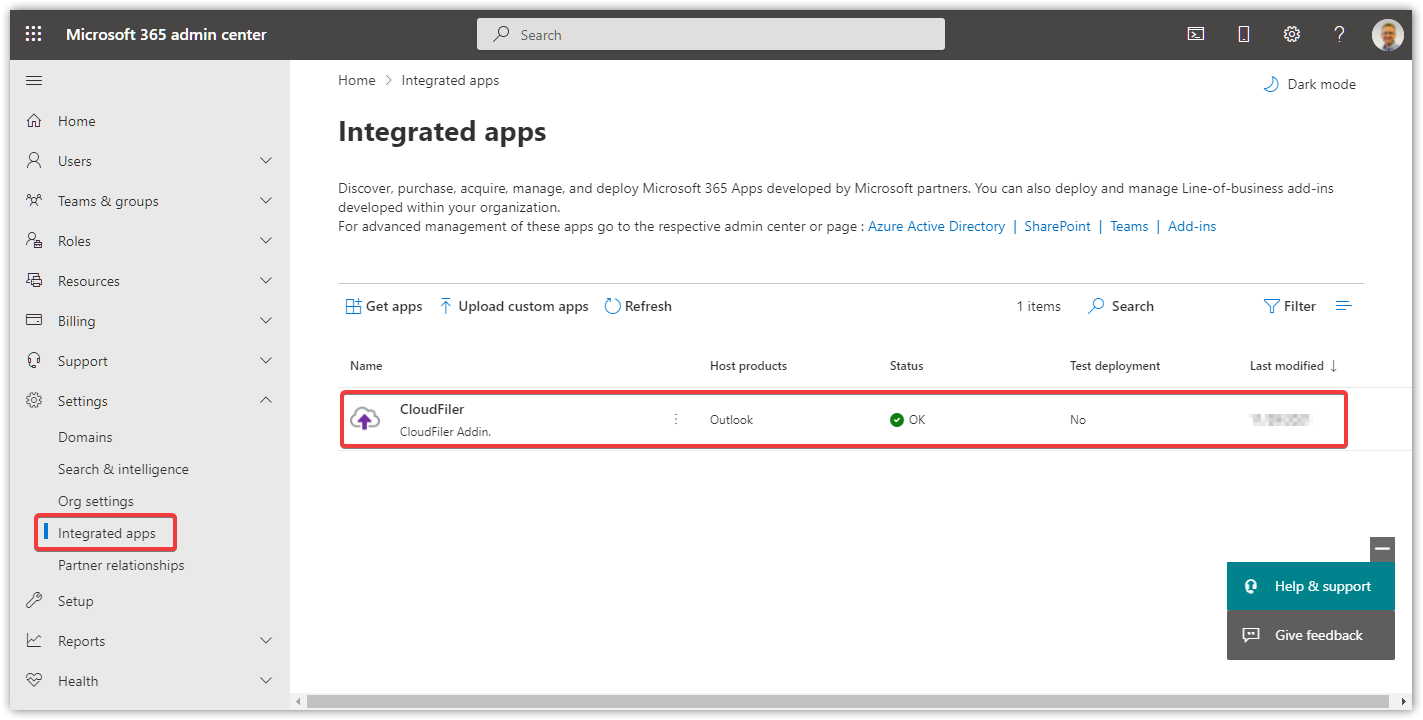Open Filter for the apps list
The width and height of the screenshot is (1423, 720).
point(1290,306)
